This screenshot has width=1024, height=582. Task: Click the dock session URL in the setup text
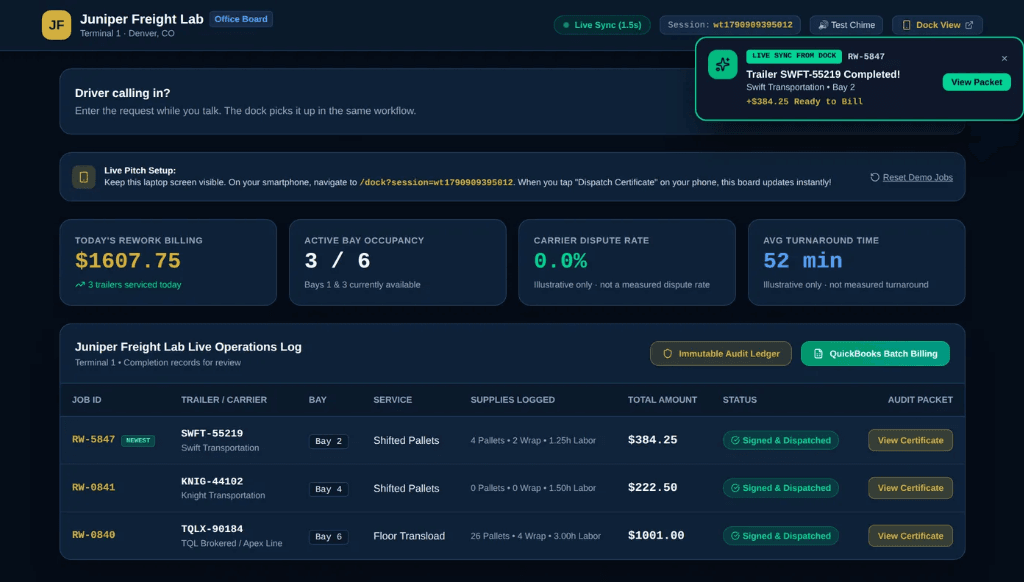(x=436, y=182)
